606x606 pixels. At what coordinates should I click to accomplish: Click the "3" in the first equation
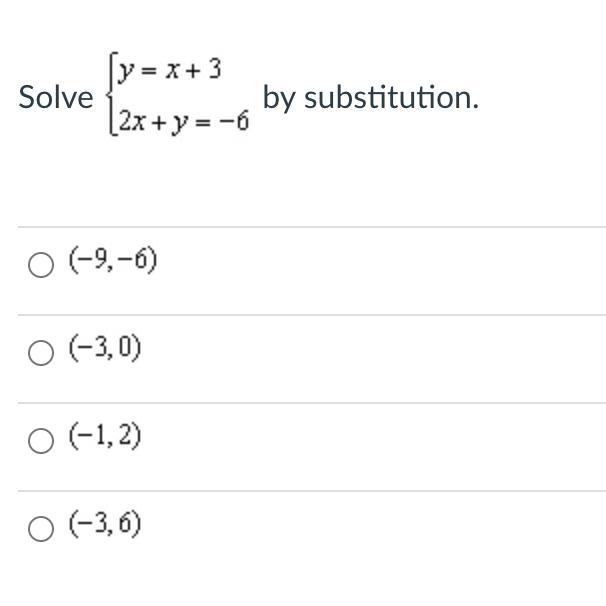coord(215,70)
